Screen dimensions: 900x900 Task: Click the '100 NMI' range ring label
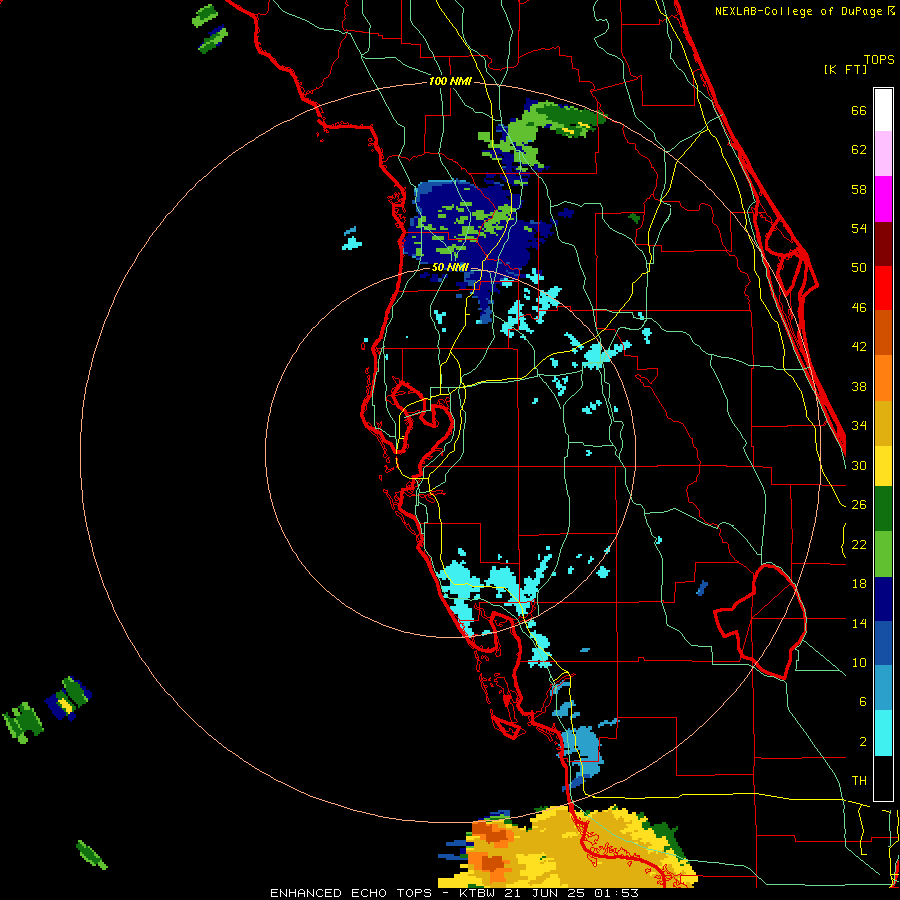(450, 82)
